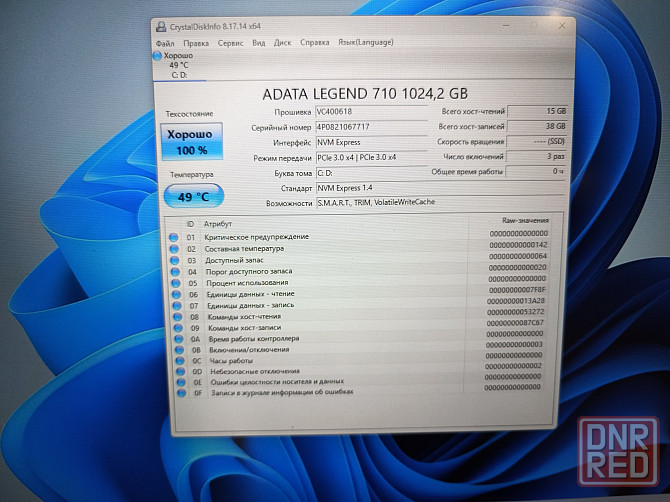Click raw value 00000000013A28

tap(516, 301)
